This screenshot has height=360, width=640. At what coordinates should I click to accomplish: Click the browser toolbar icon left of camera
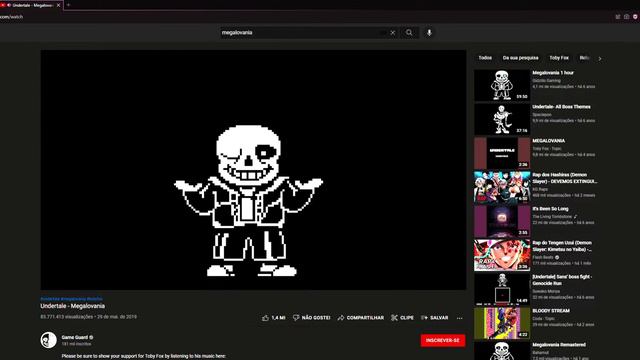[x=618, y=17]
